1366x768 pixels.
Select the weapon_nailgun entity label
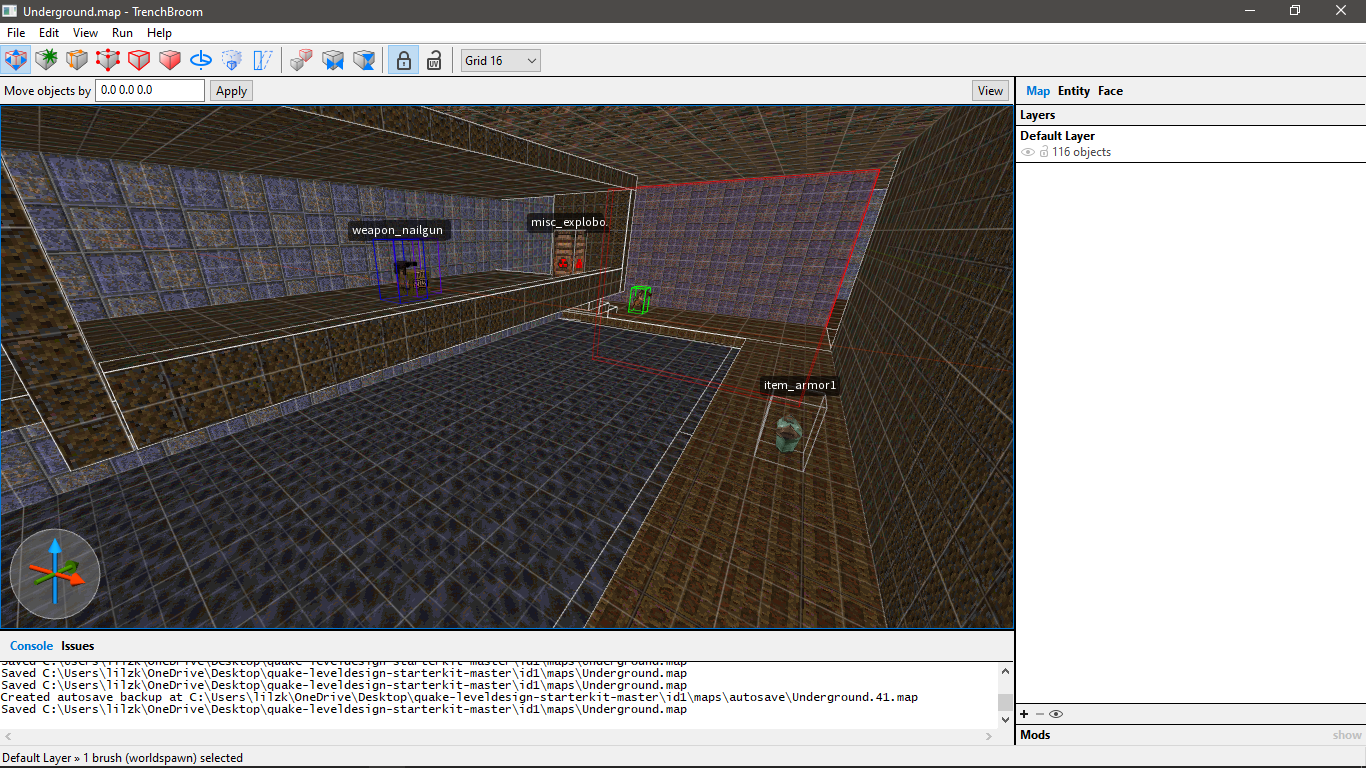click(x=397, y=230)
